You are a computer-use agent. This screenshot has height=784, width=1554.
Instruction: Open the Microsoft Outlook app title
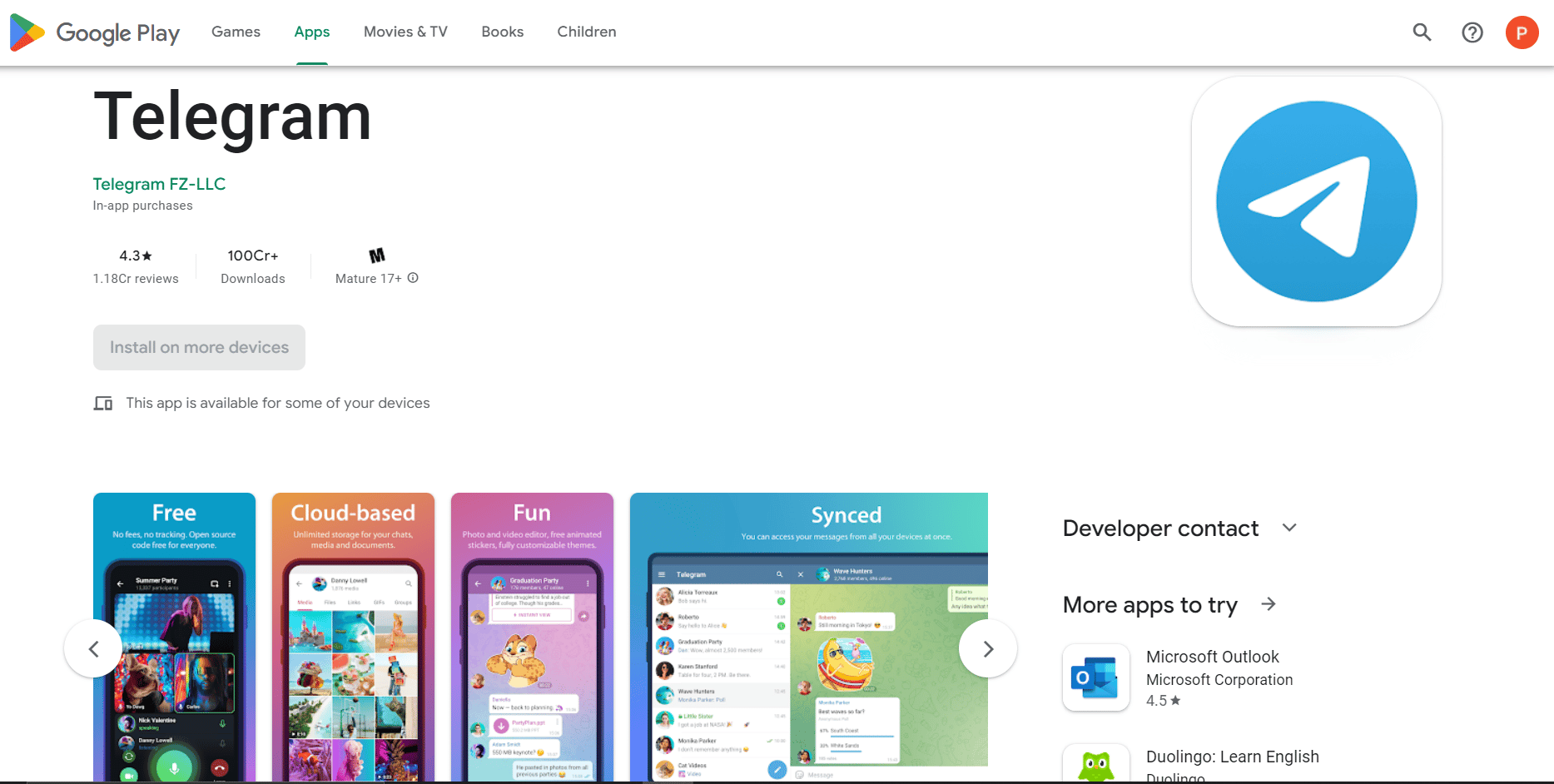(1212, 657)
